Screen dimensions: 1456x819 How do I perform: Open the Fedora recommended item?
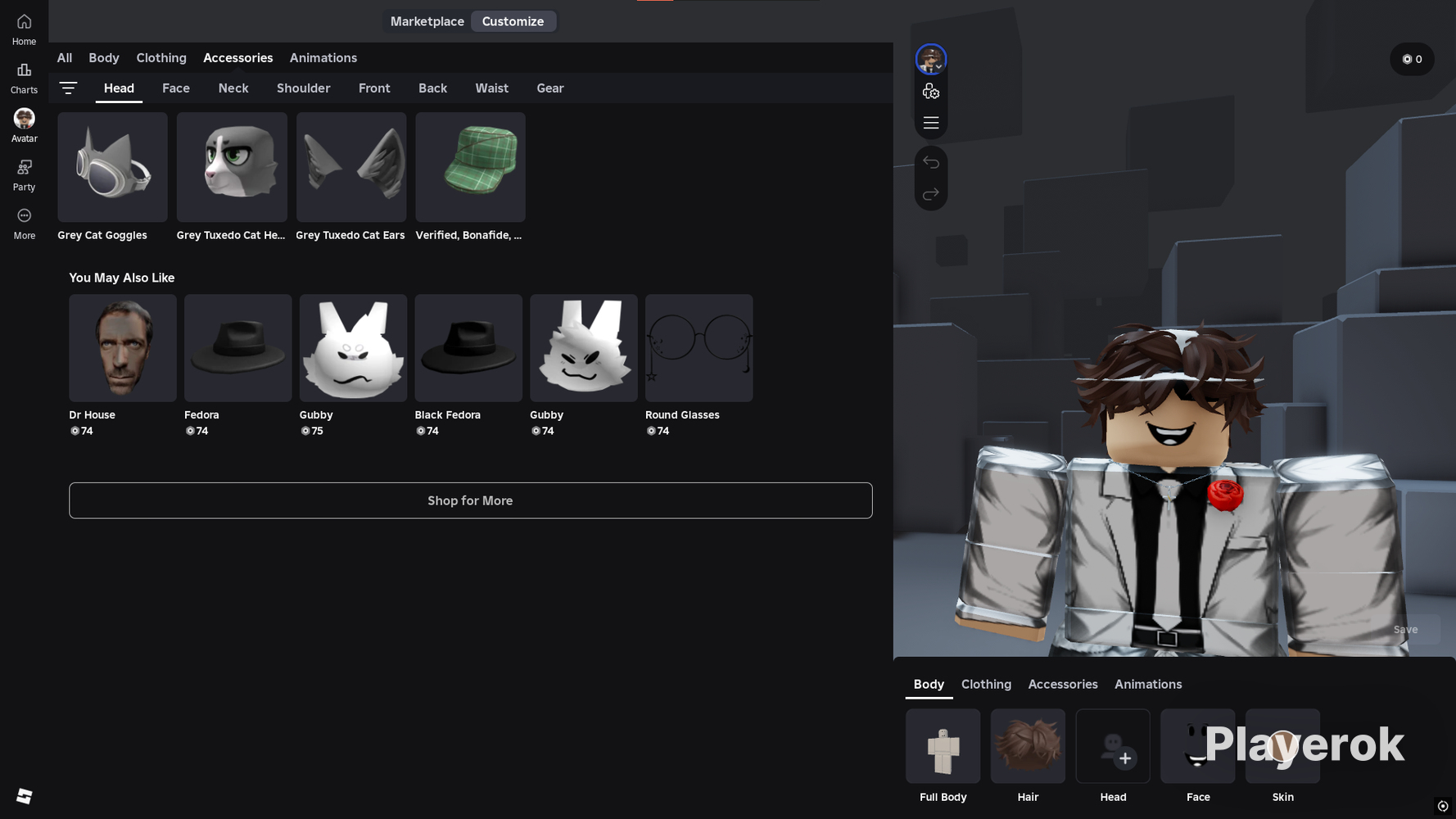(238, 348)
